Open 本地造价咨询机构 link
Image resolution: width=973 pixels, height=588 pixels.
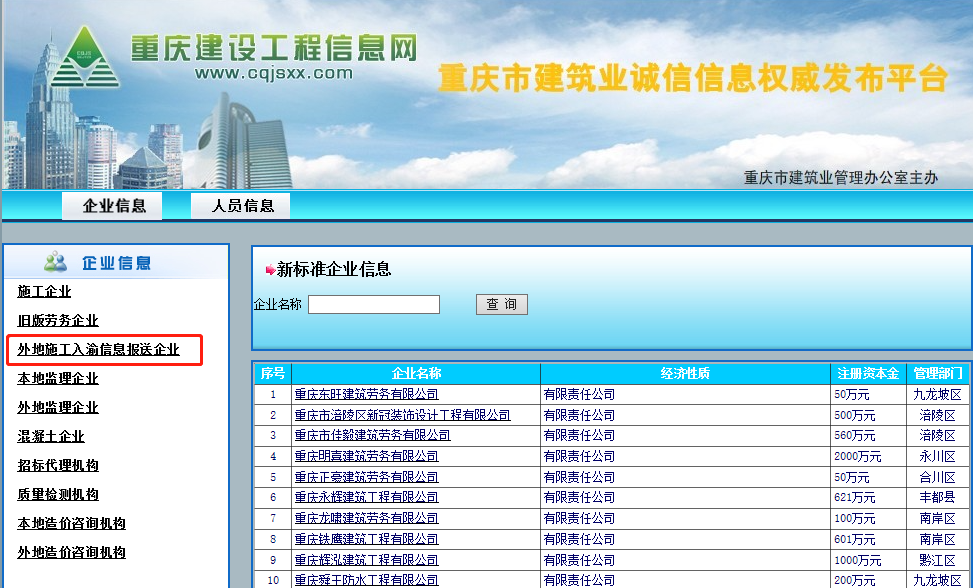[x=71, y=524]
